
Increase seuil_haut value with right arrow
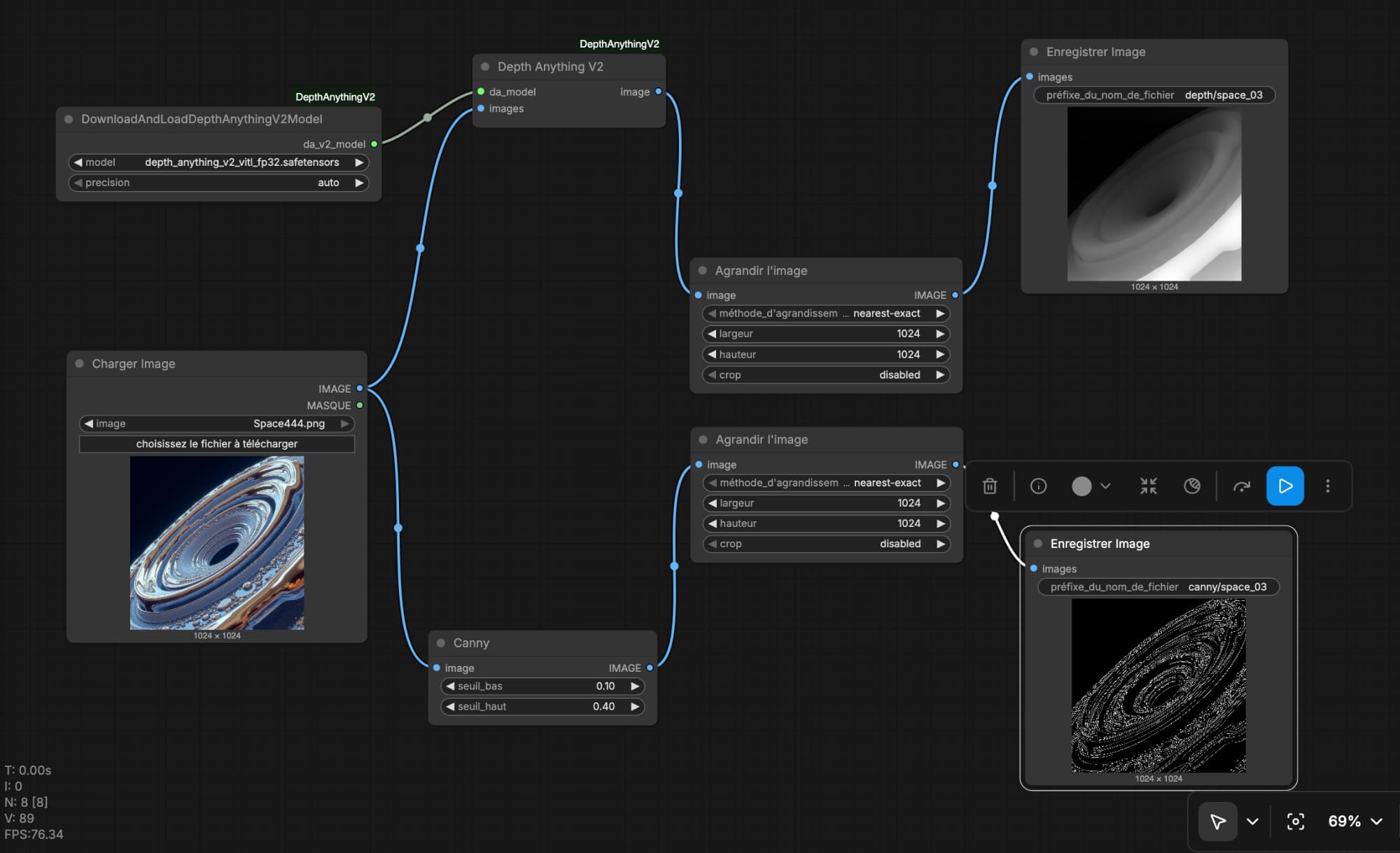point(635,706)
